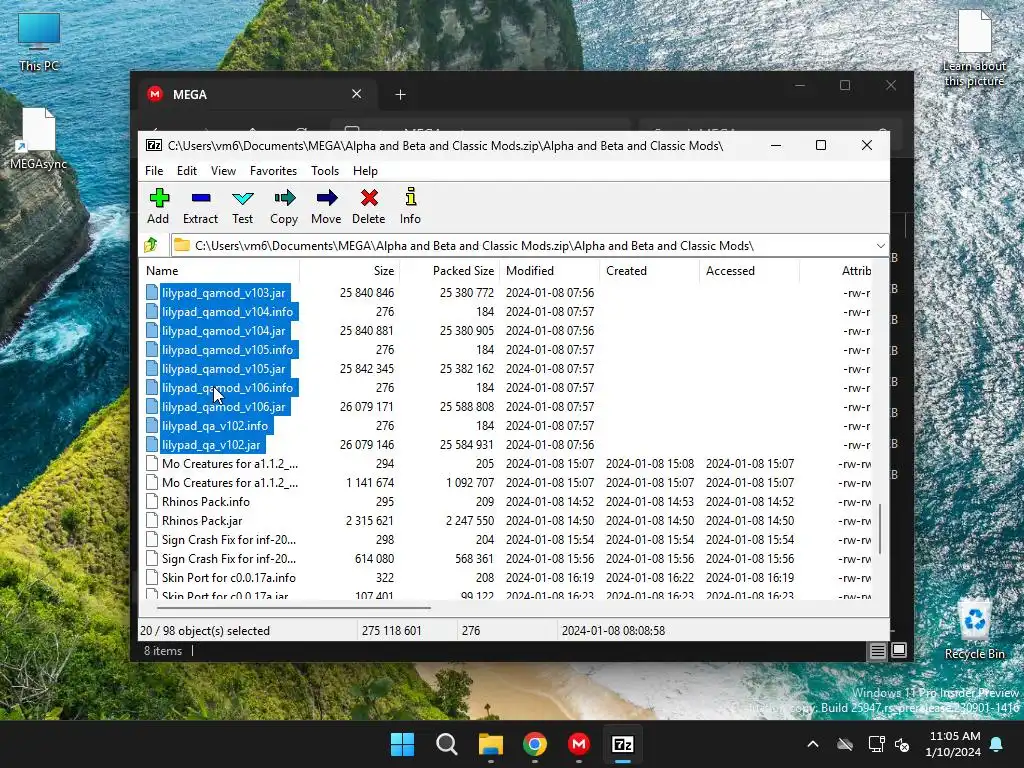Viewport: 1024px width, 768px height.
Task: Open the Favorites menu
Action: pyautogui.click(x=273, y=170)
